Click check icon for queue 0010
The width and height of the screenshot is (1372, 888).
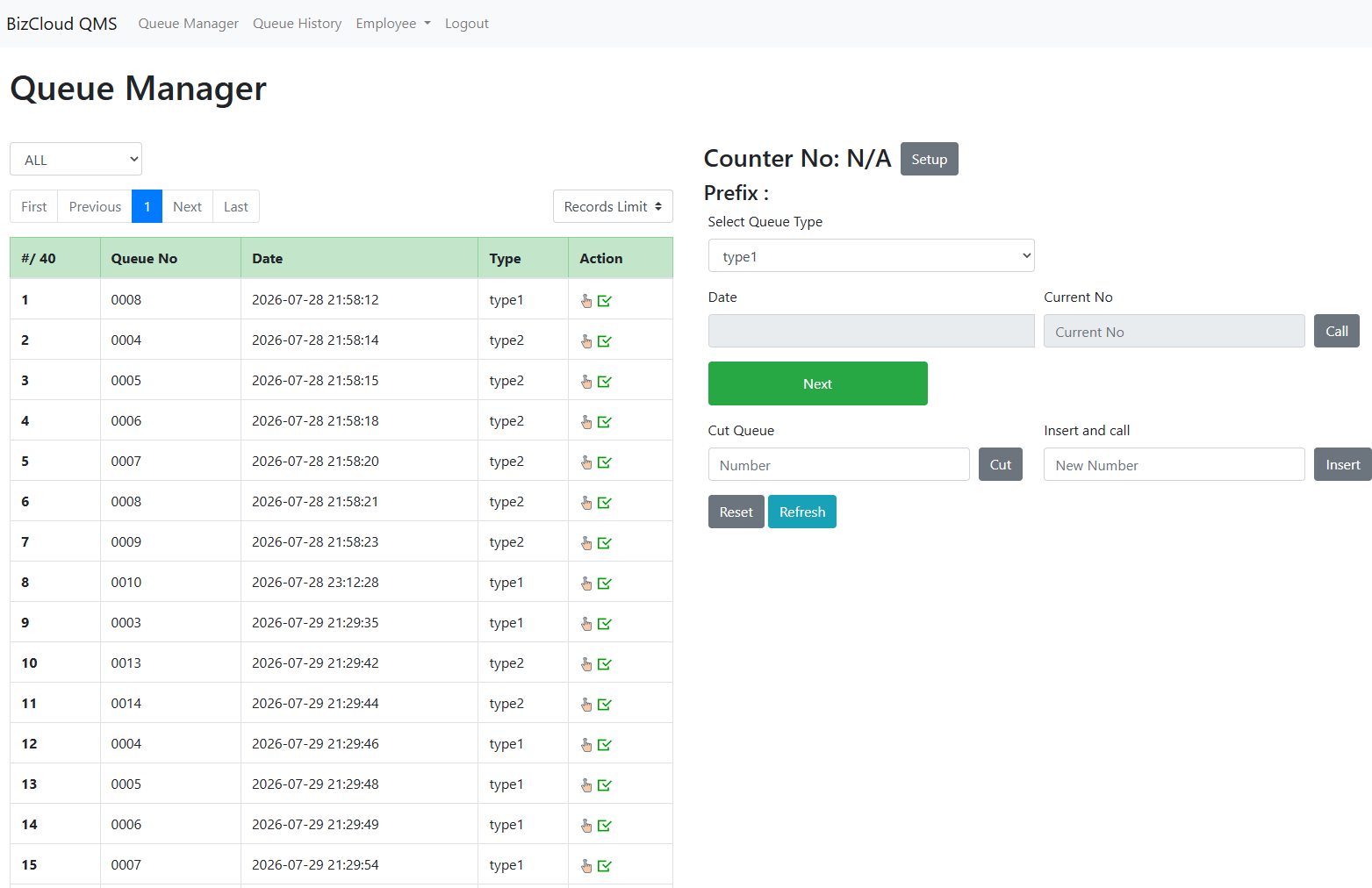[605, 584]
